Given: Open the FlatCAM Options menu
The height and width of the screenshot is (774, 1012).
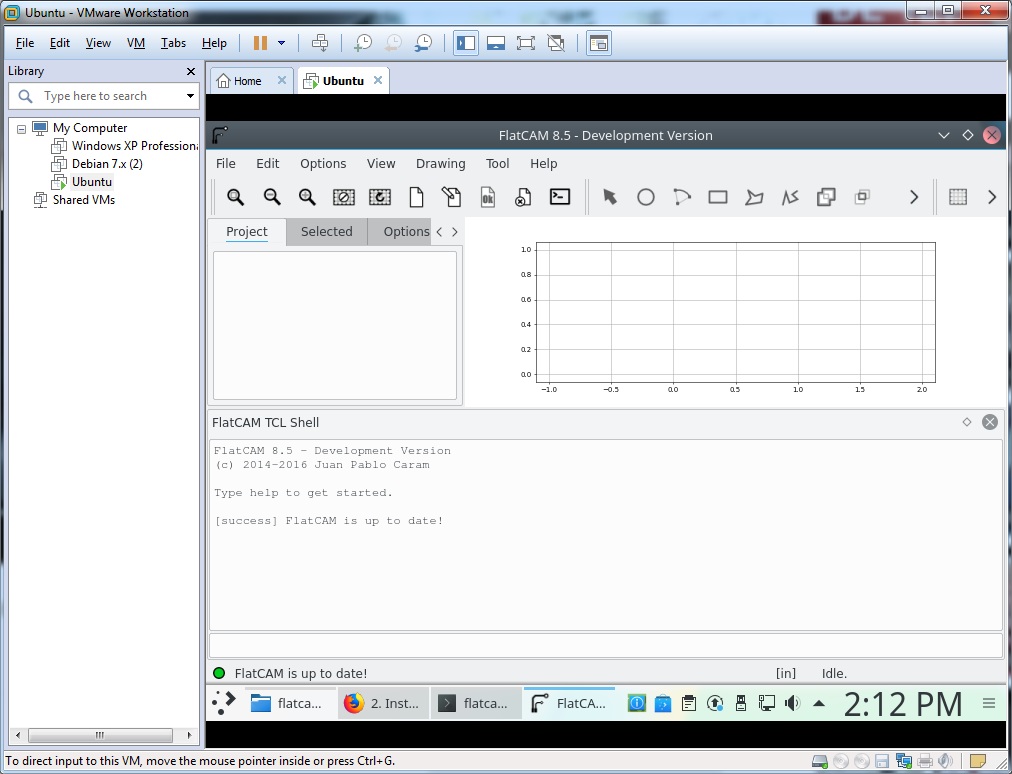Looking at the screenshot, I should coord(323,163).
